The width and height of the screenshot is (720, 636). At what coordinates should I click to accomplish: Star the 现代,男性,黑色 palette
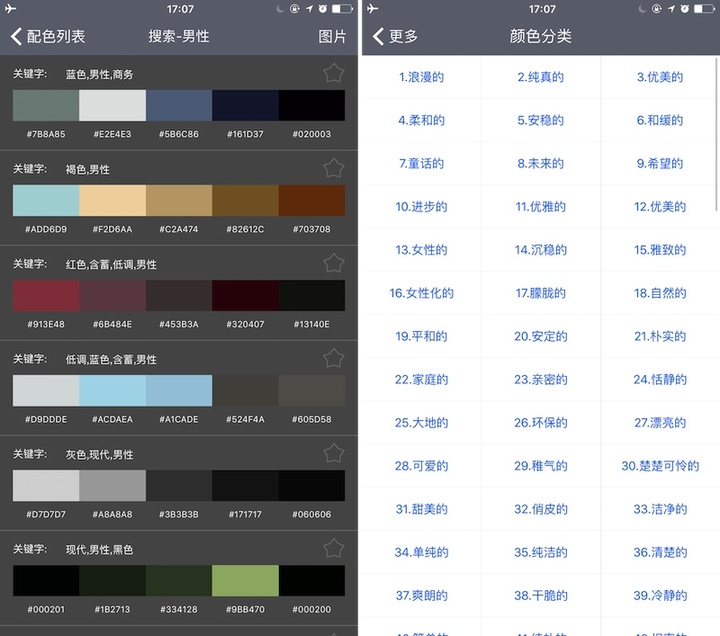[x=334, y=548]
